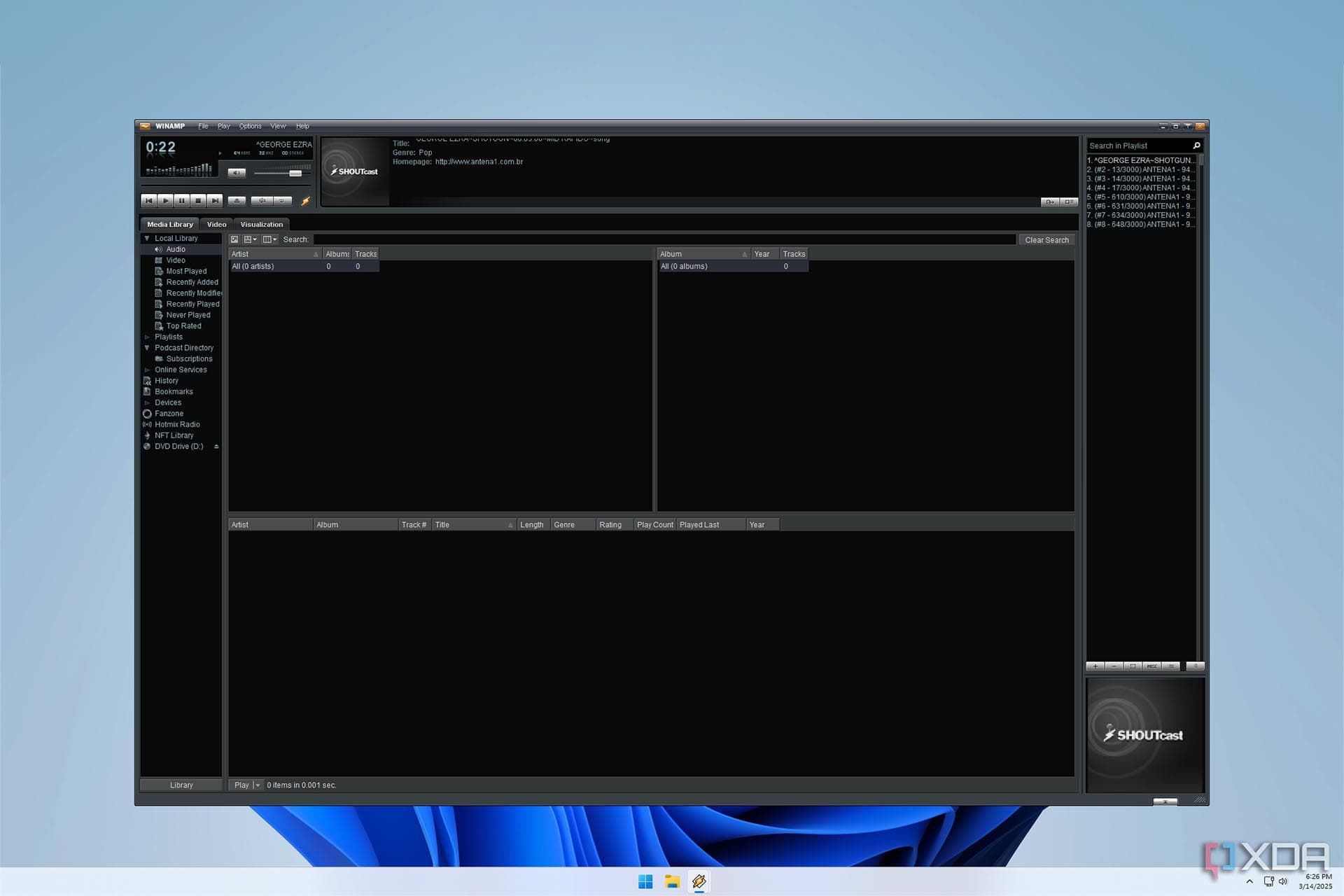The image size is (1344, 896).
Task: Open the Recently Added view
Action: point(192,282)
